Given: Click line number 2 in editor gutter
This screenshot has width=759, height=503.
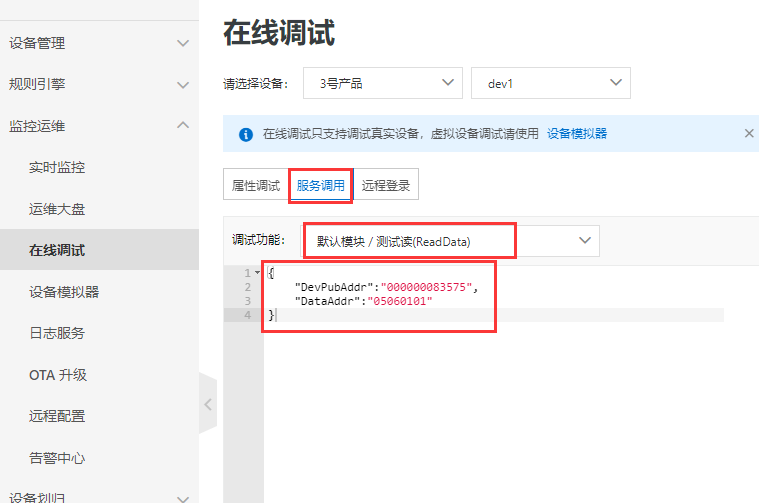Looking at the screenshot, I should click(x=248, y=287).
